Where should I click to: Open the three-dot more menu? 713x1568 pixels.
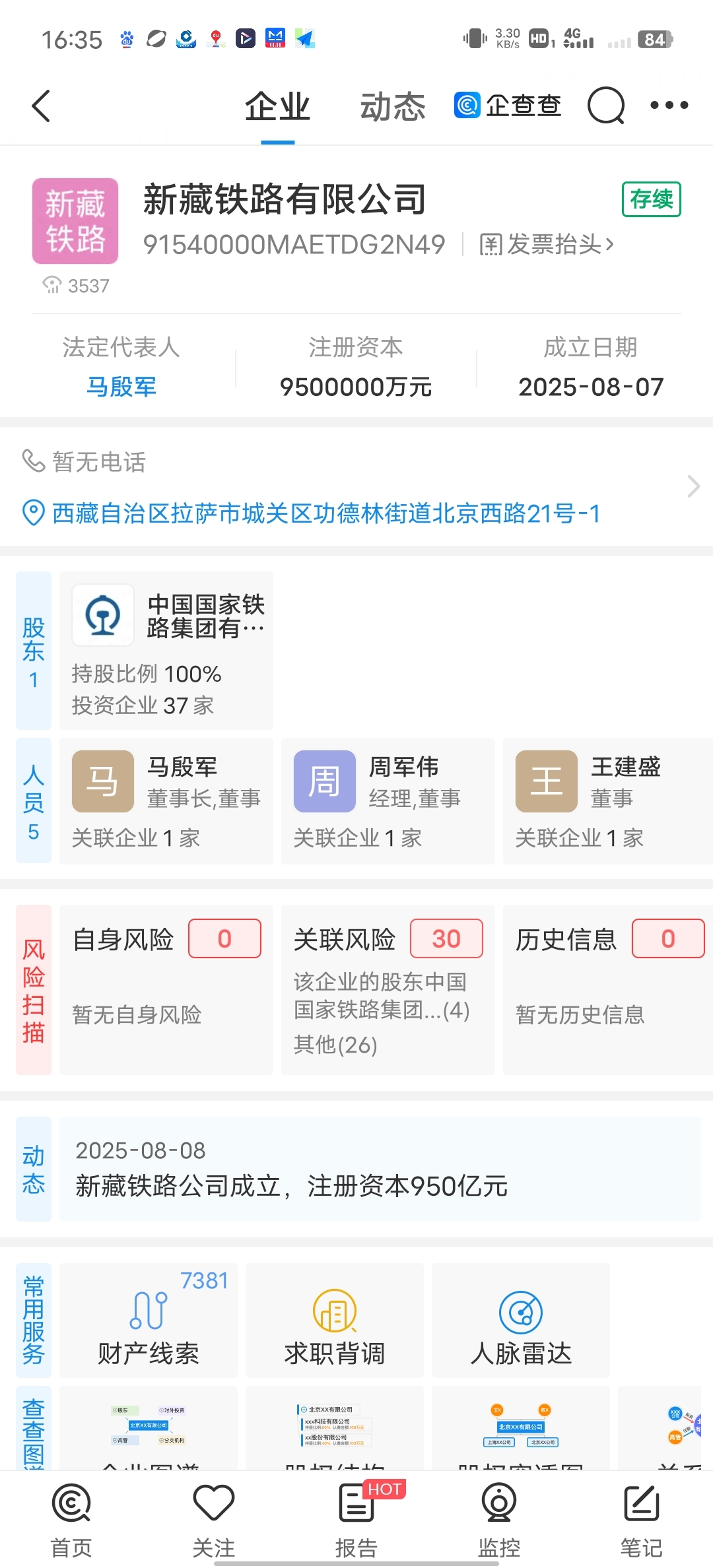click(x=669, y=105)
